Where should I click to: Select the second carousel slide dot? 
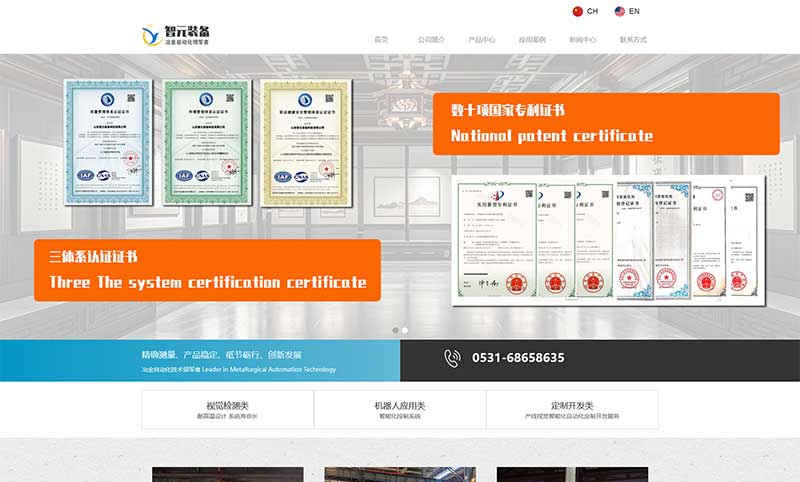click(x=405, y=330)
